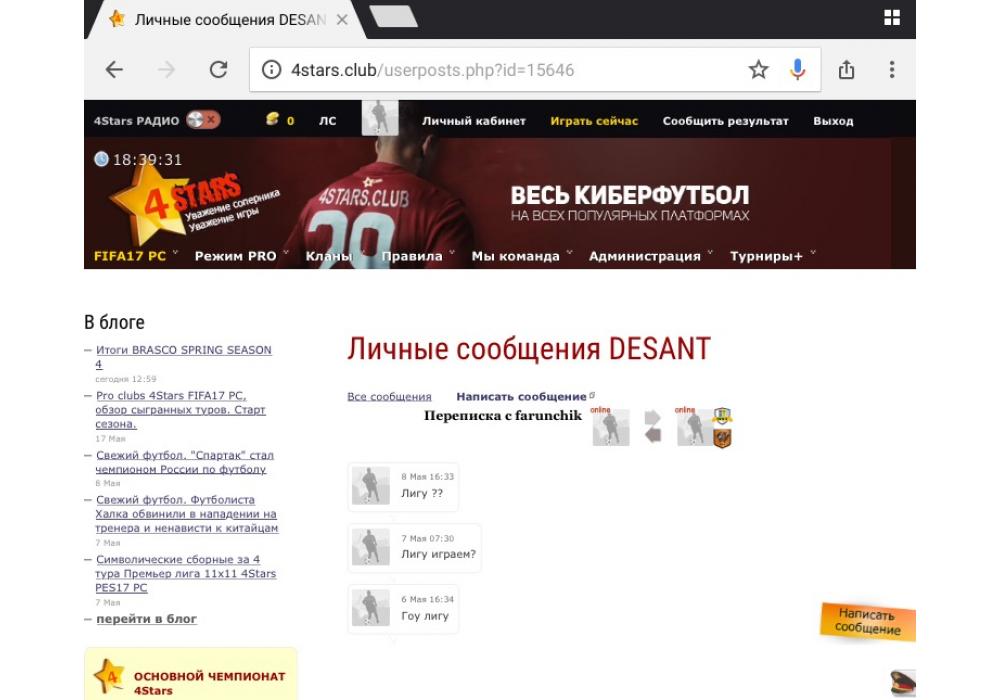Toggle the 4Stars РАДИО switch
Image resolution: width=1000 pixels, height=700 pixels.
(203, 120)
